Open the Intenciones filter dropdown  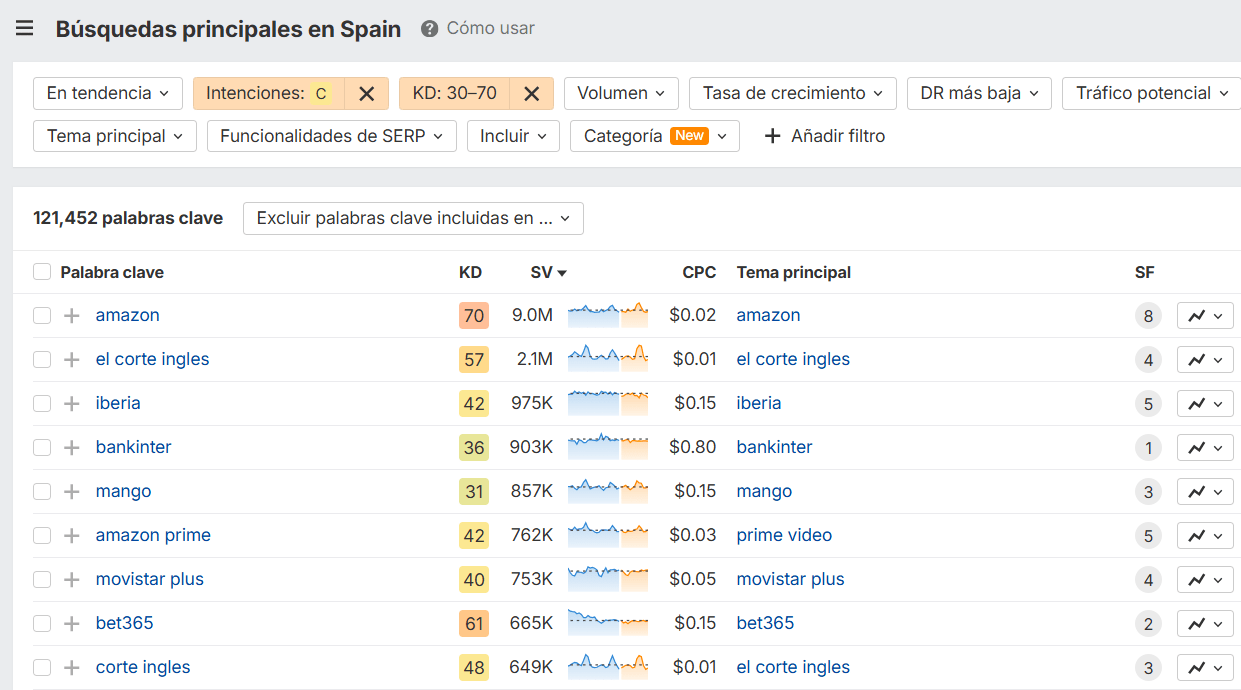click(269, 93)
